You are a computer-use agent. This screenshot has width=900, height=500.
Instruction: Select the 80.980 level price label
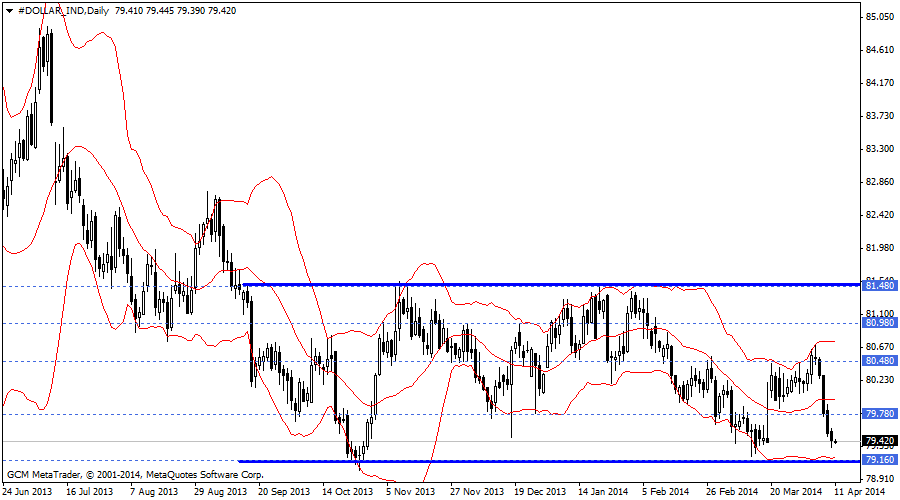[878, 323]
